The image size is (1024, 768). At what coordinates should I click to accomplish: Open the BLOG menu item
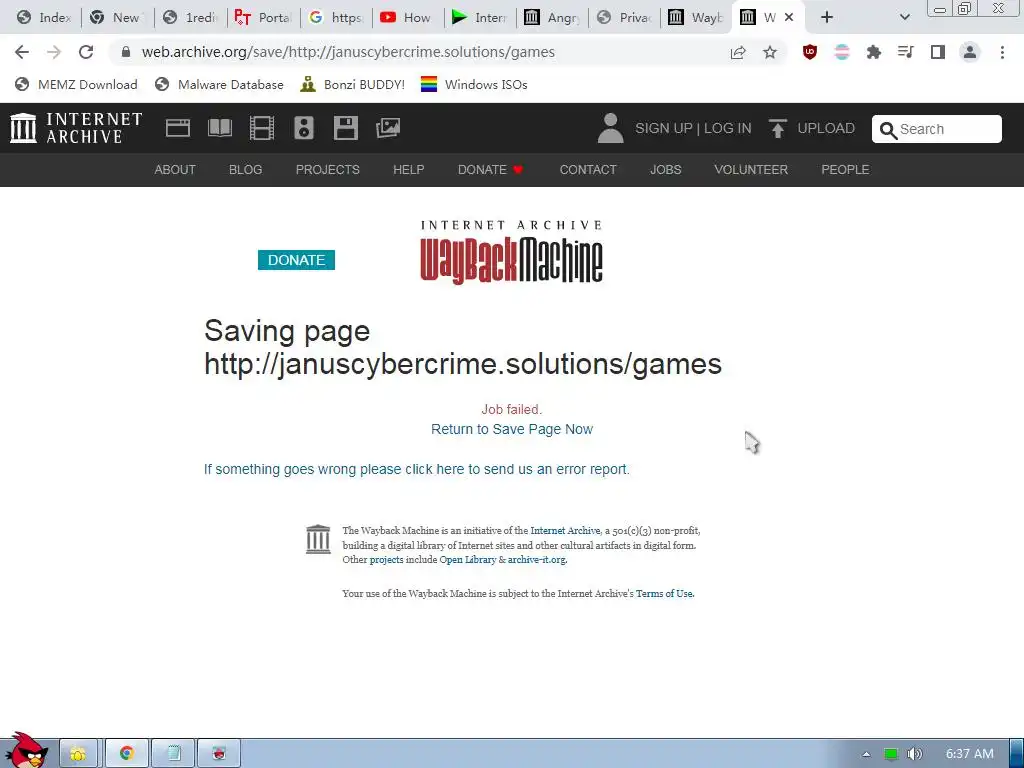(x=246, y=170)
